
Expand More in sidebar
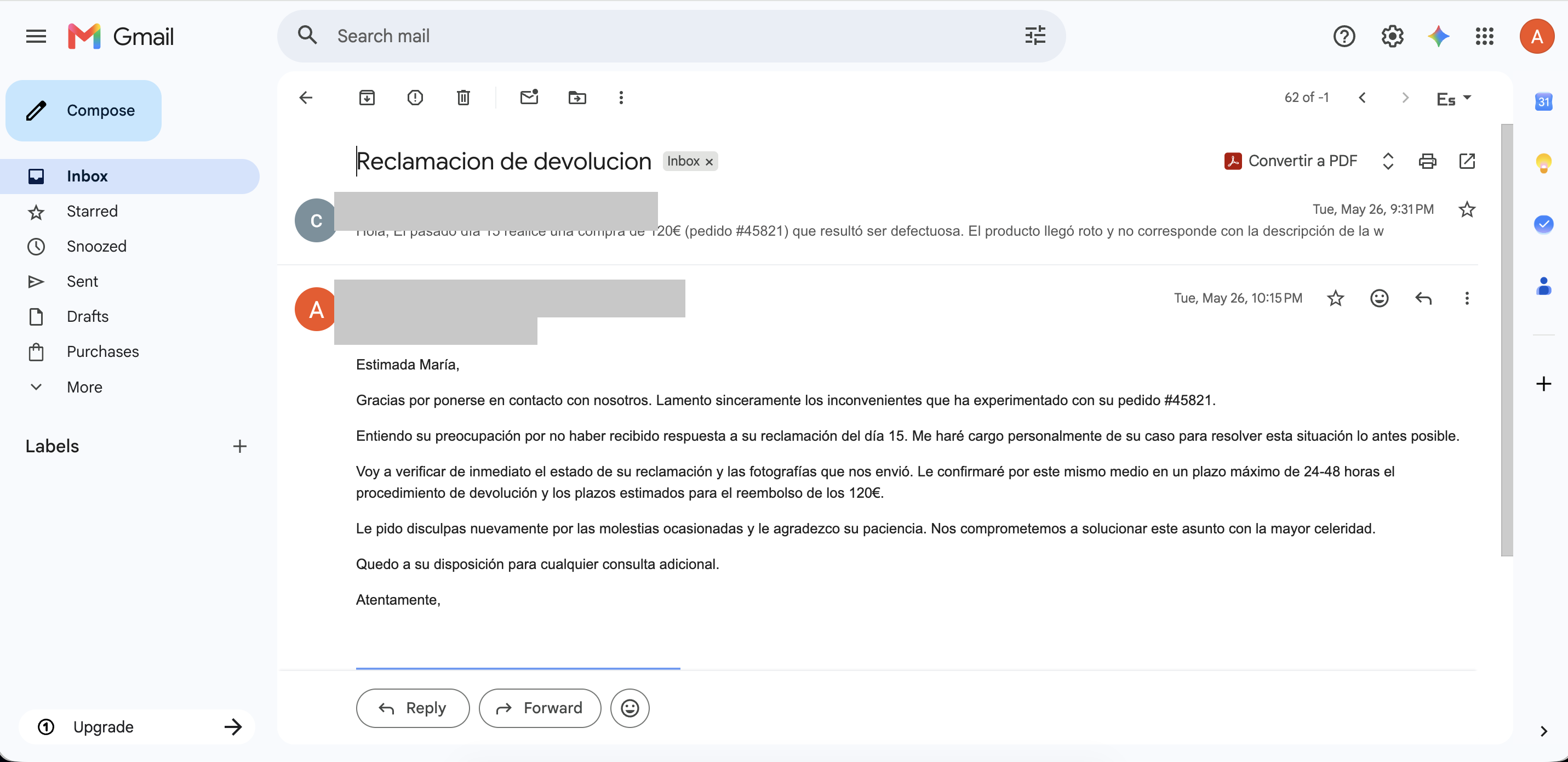(x=130, y=387)
